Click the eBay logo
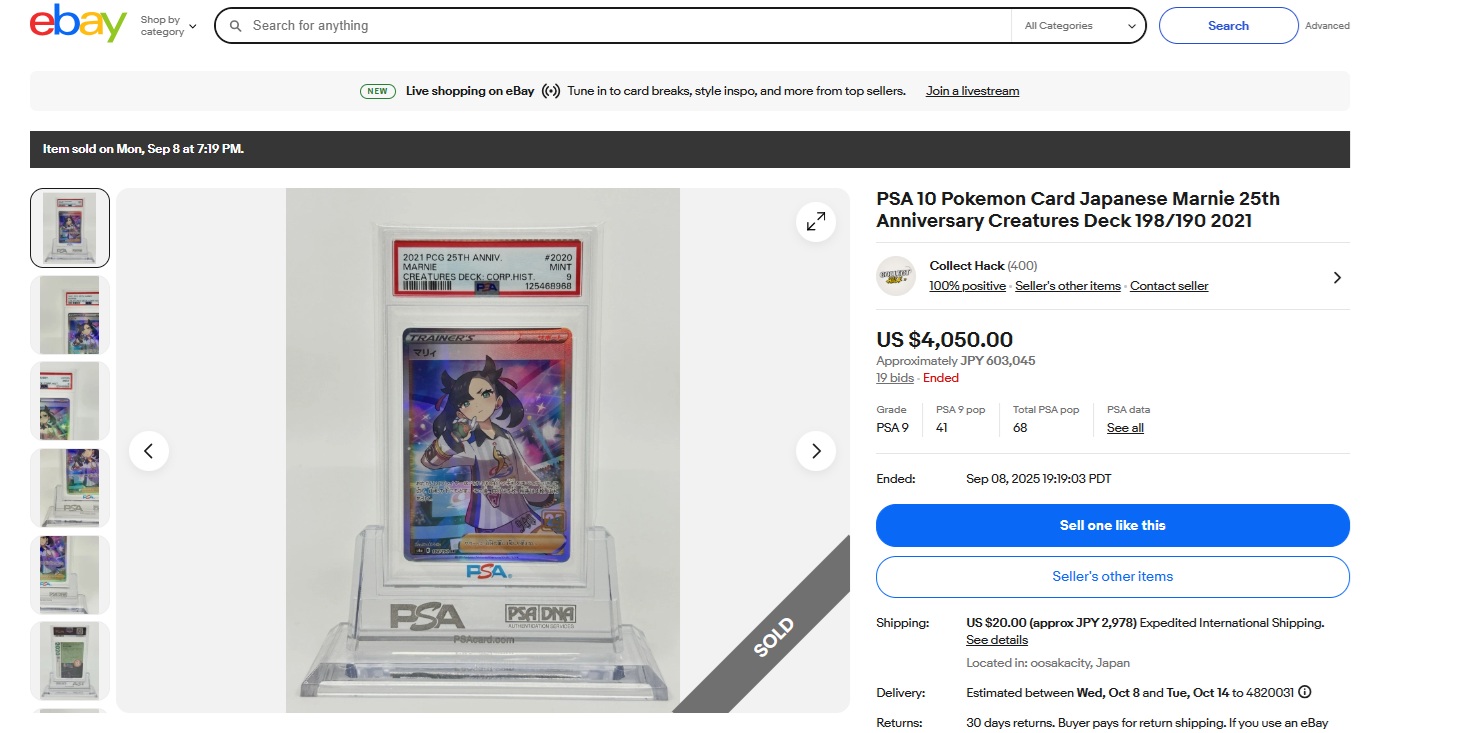Image resolution: width=1459 pixels, height=733 pixels. (x=78, y=24)
